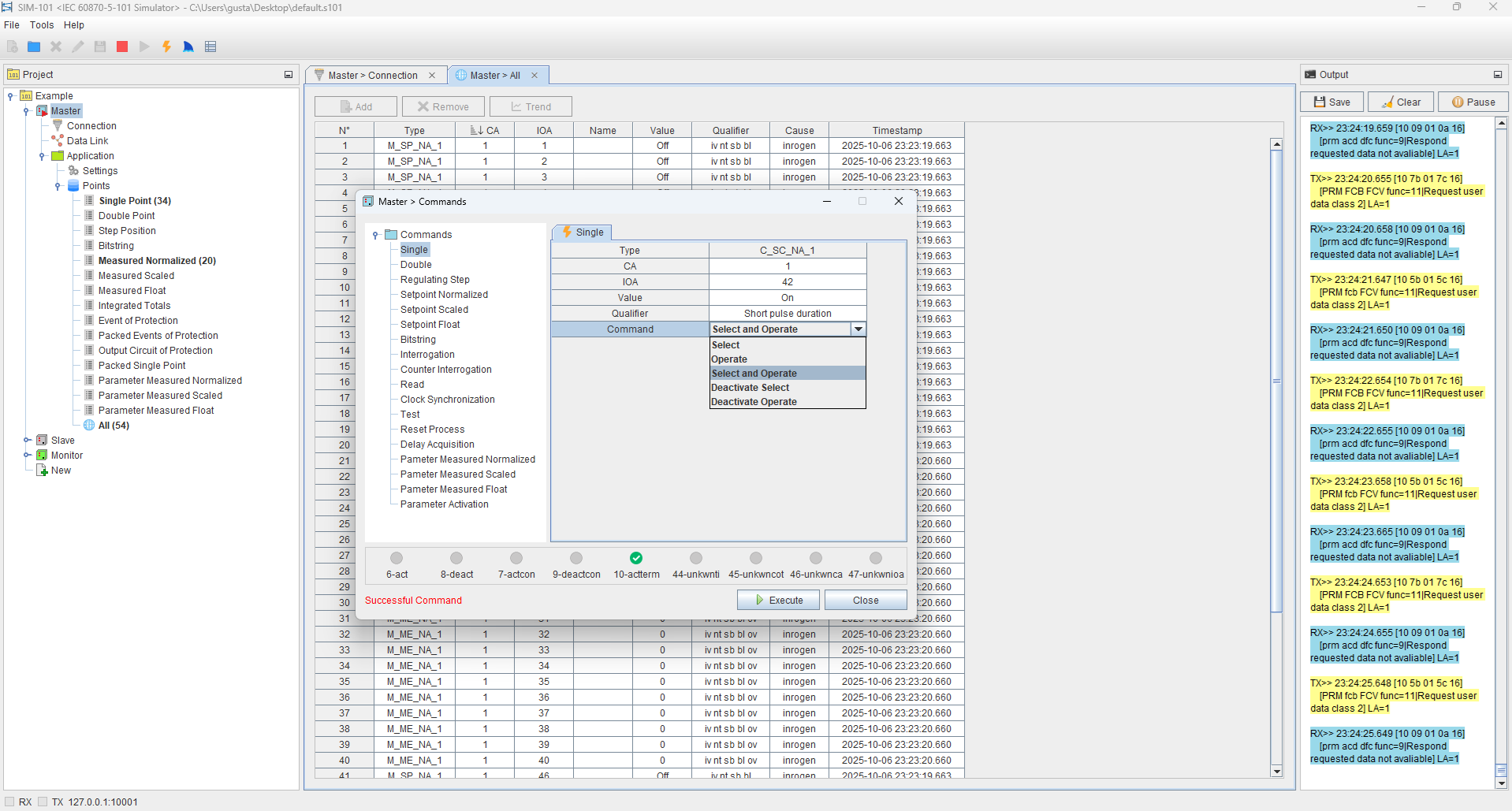Open the Tools menu
Image resolution: width=1512 pixels, height=811 pixels.
[x=42, y=25]
